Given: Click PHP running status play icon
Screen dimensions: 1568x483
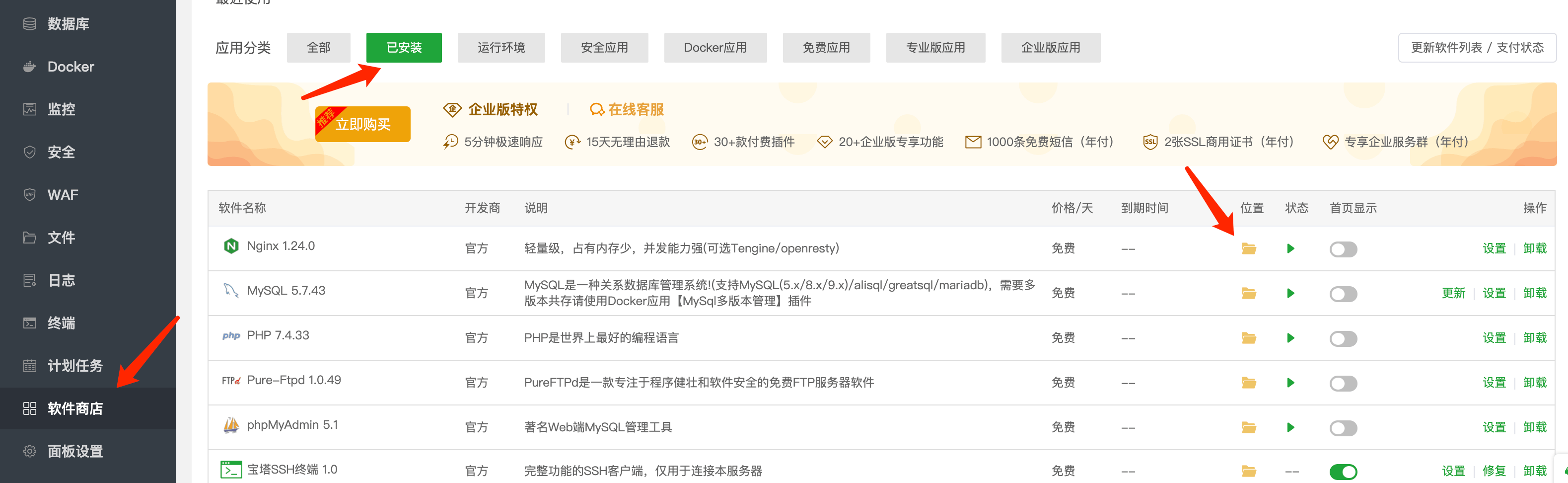Looking at the screenshot, I should click(x=1290, y=338).
